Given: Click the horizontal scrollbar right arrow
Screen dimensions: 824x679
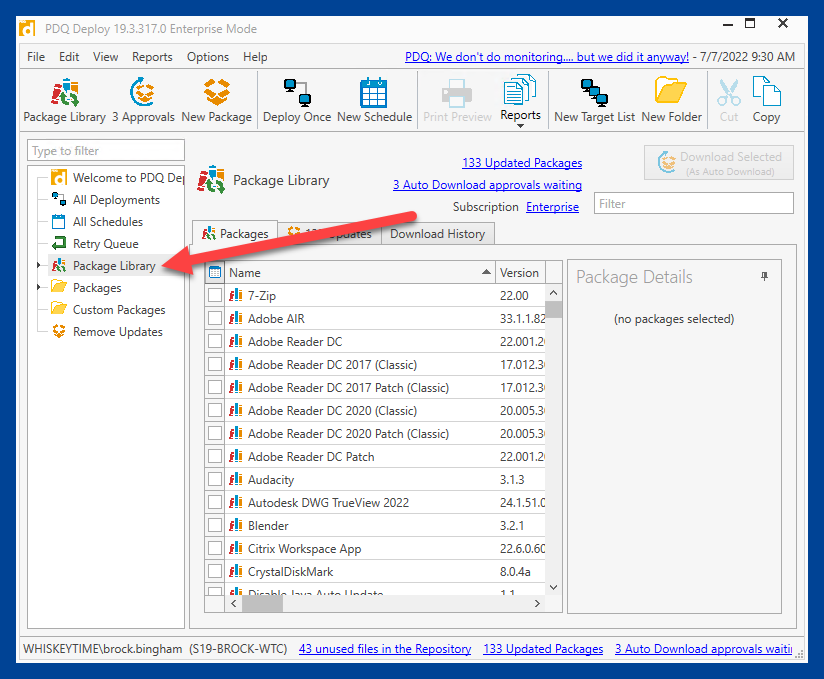Looking at the screenshot, I should coord(537,603).
